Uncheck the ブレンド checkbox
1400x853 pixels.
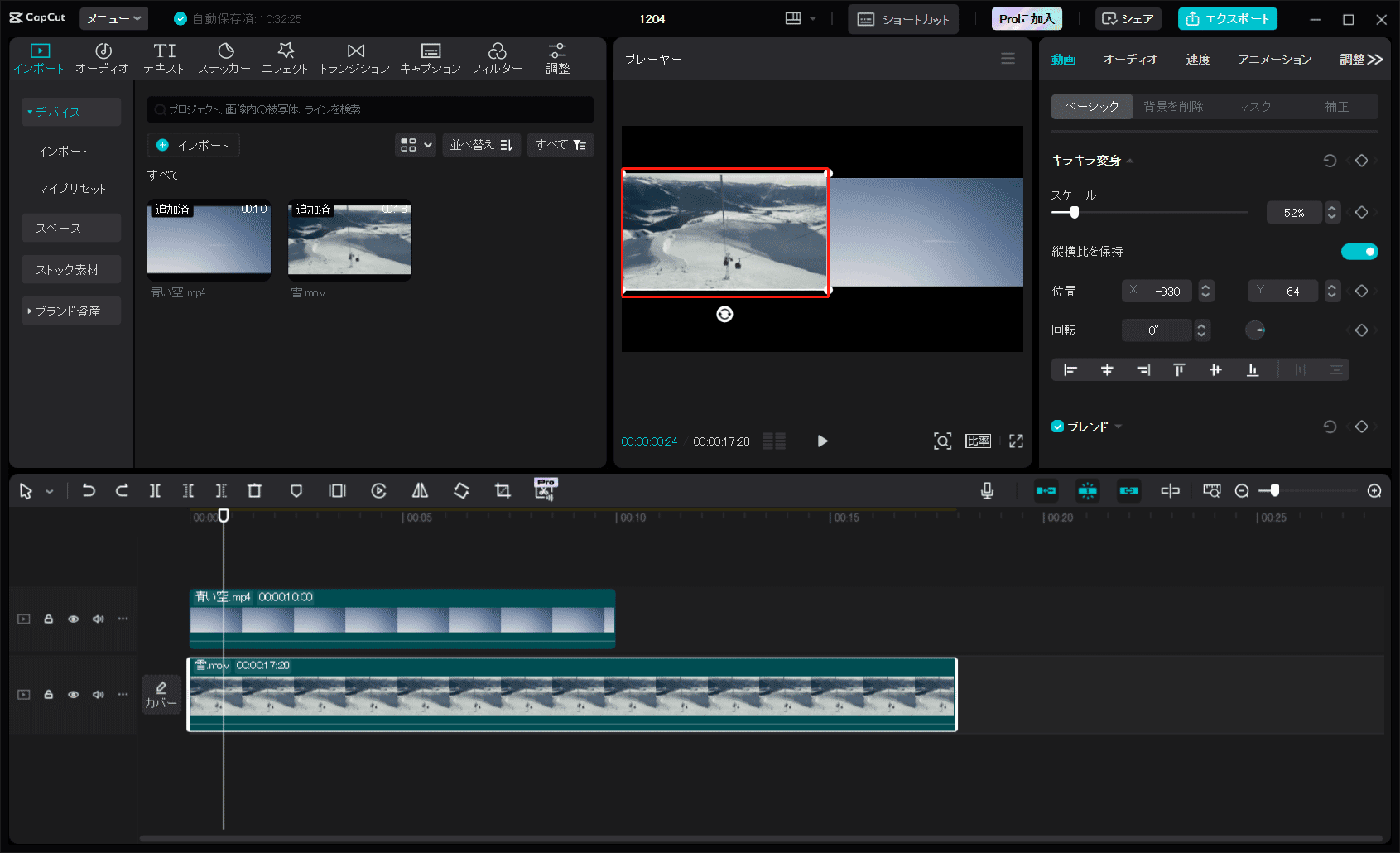(1057, 426)
